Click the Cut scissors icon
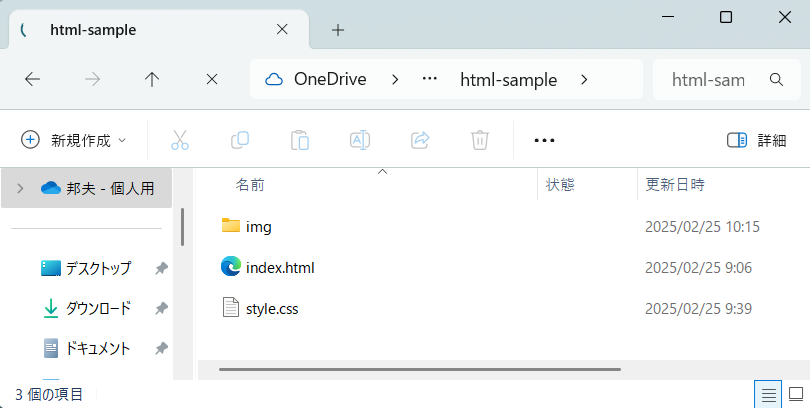Image resolution: width=810 pixels, height=408 pixels. click(180, 140)
